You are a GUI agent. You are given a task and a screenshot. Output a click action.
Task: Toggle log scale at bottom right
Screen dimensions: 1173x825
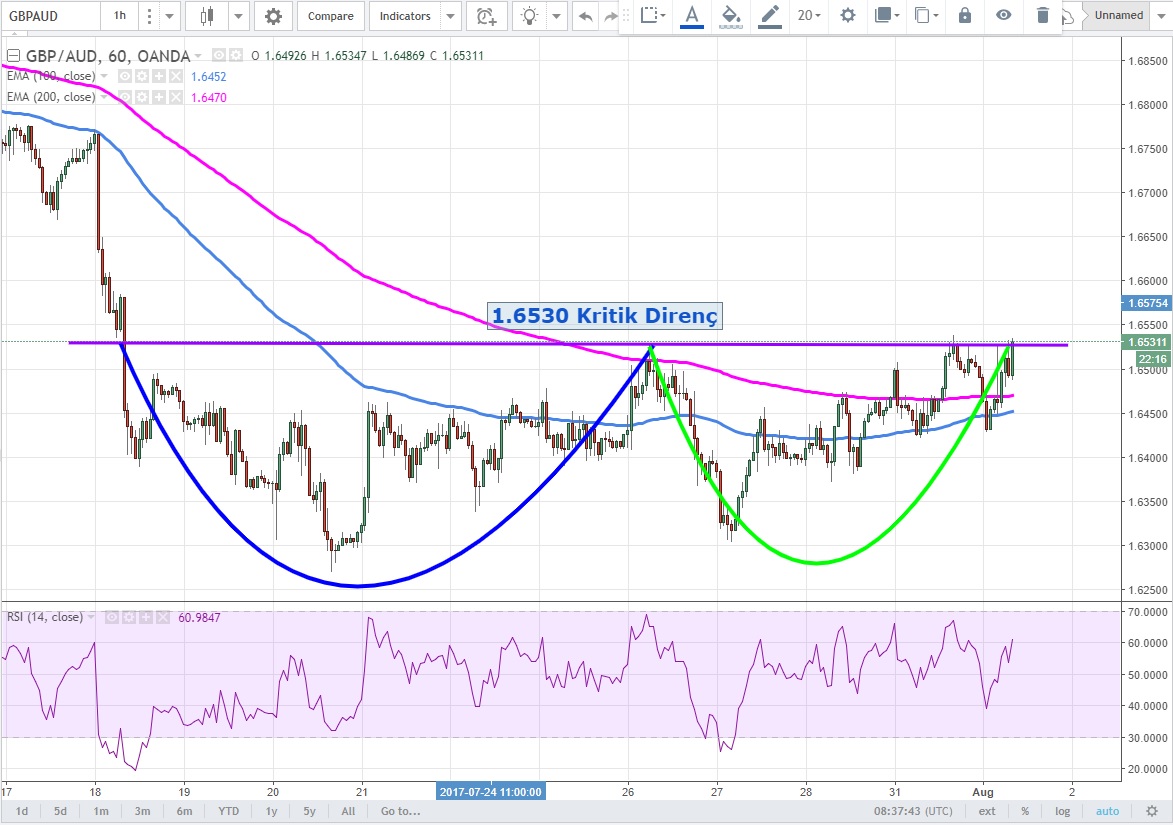click(x=1062, y=811)
